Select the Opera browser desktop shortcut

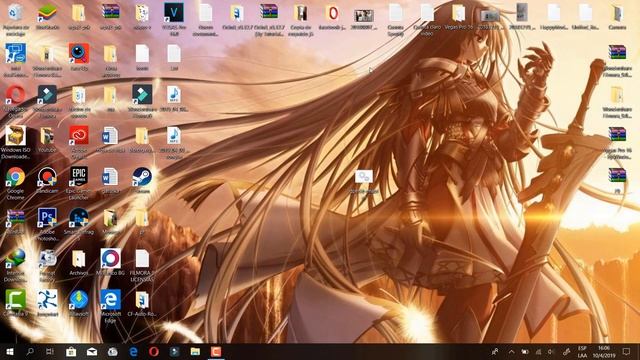pos(16,95)
